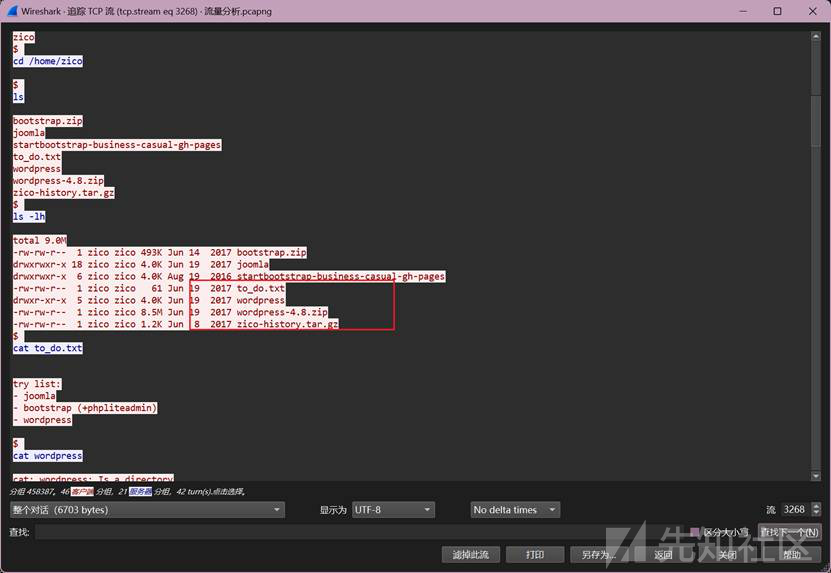The image size is (831, 573).
Task: Click the vertical scrollbar thumb
Action: coord(816,119)
